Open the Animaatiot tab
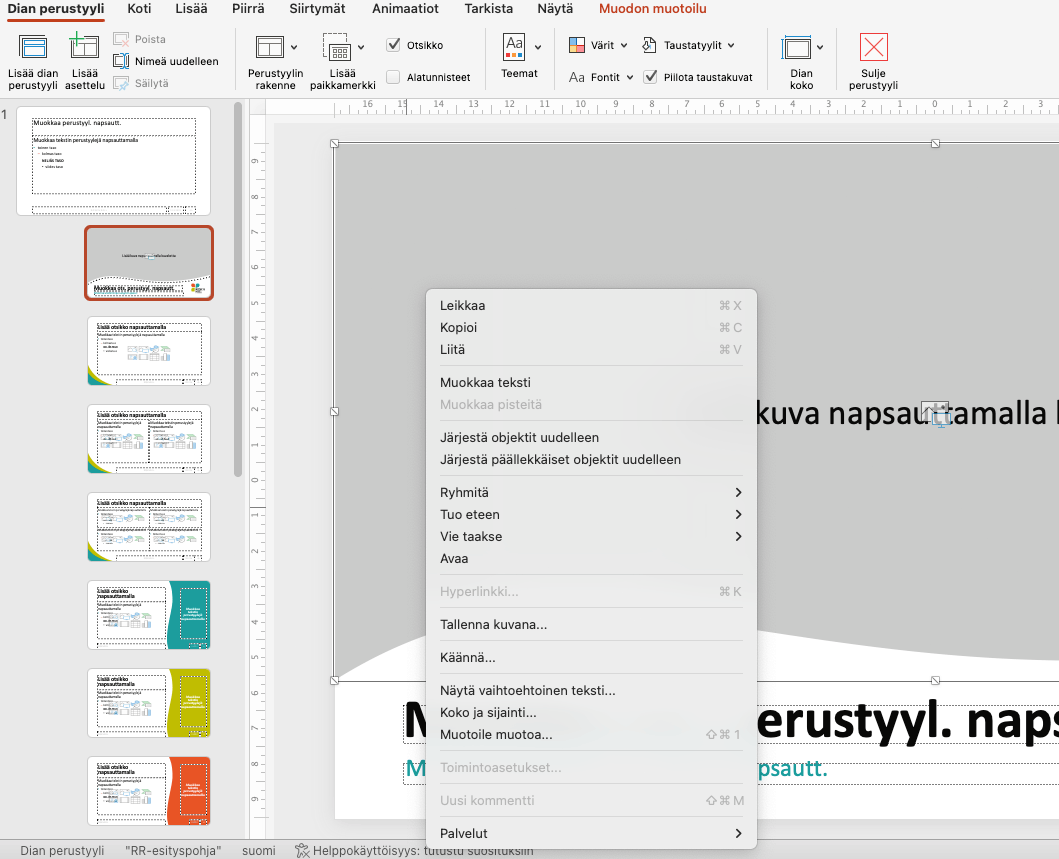 click(x=405, y=9)
